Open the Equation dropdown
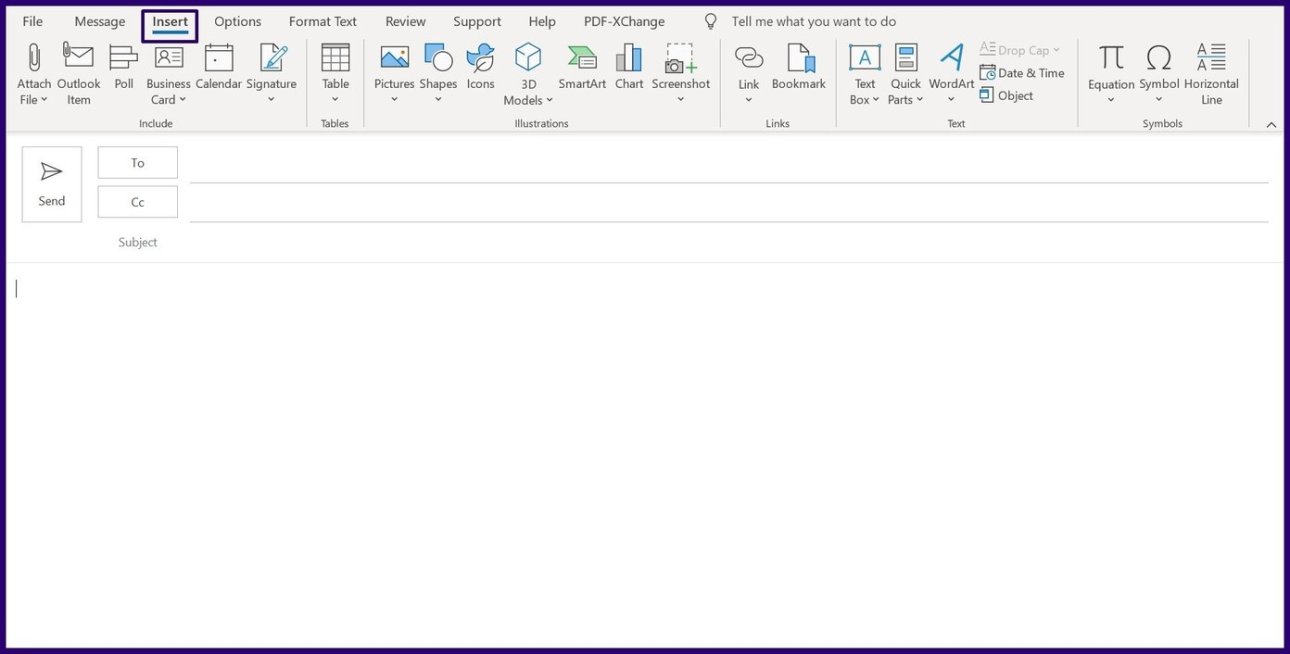The height and width of the screenshot is (654, 1290). pos(1111,99)
